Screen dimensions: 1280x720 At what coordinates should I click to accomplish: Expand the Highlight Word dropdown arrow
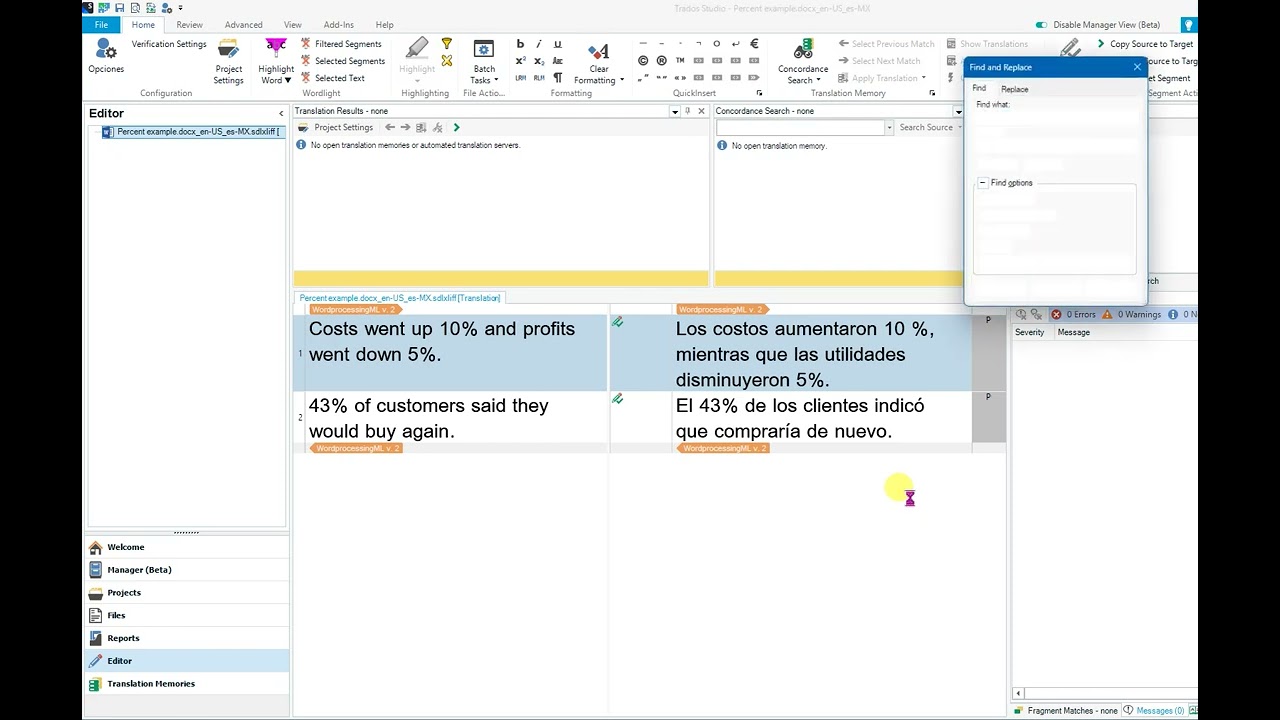pos(288,81)
